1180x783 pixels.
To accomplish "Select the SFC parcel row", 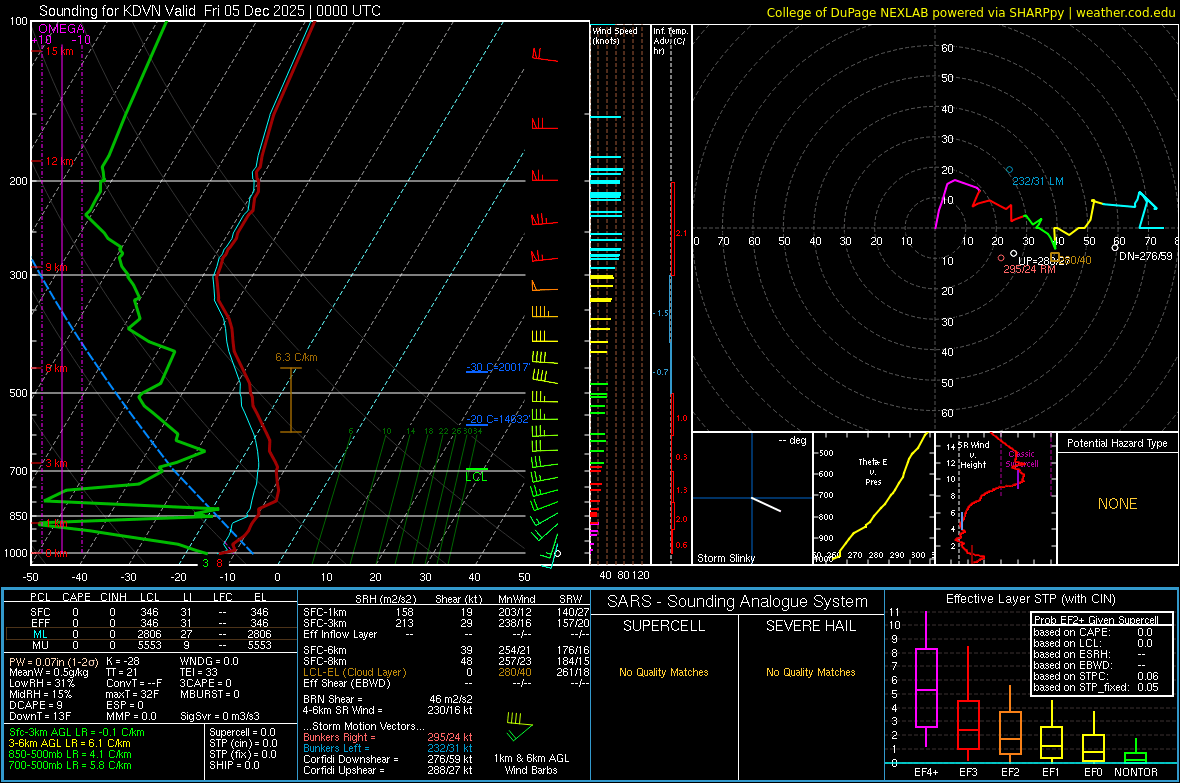I will point(151,612).
